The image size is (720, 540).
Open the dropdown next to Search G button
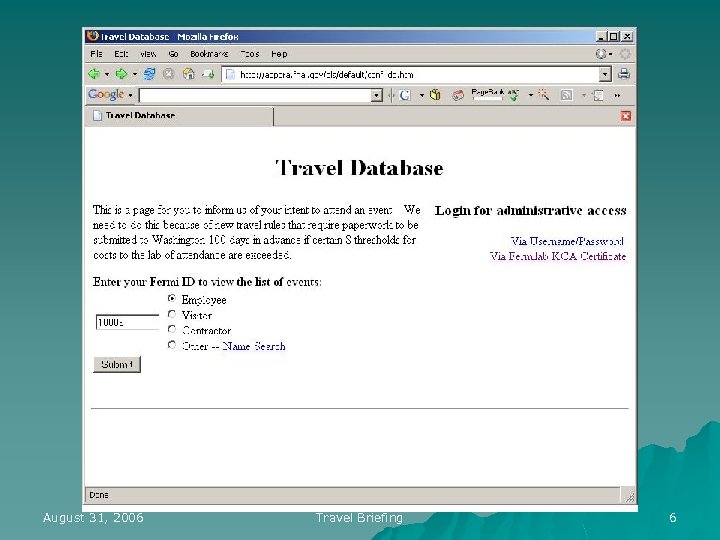pyautogui.click(x=422, y=96)
